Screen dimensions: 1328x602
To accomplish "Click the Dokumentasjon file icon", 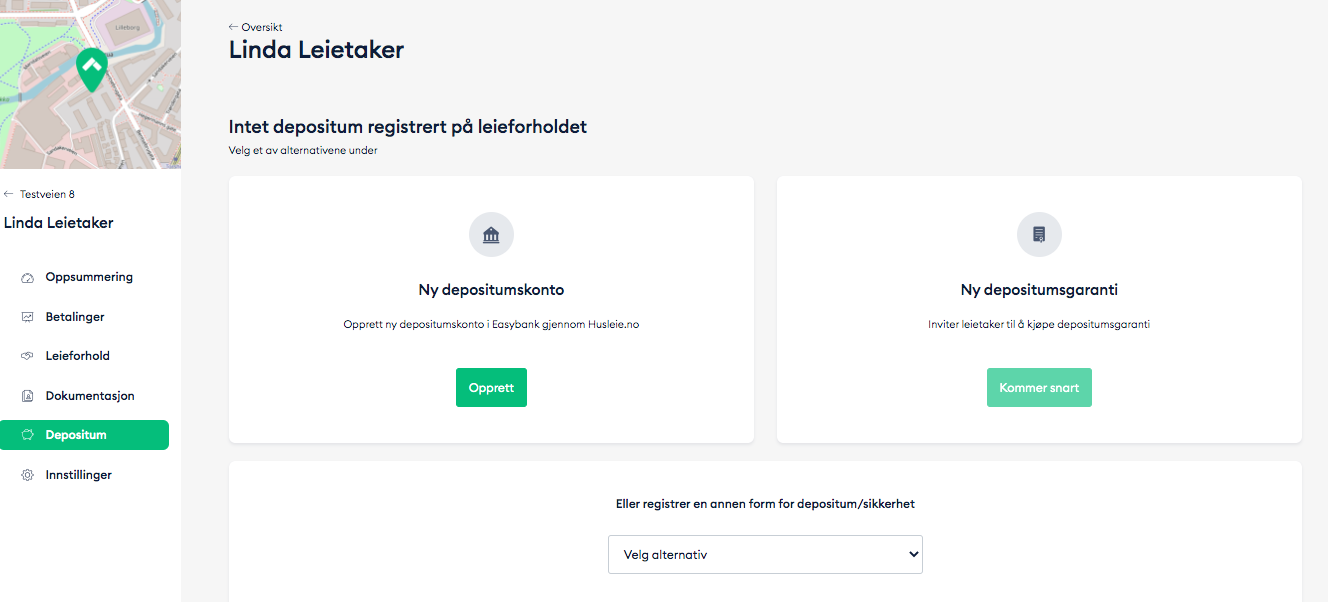I will (x=27, y=396).
